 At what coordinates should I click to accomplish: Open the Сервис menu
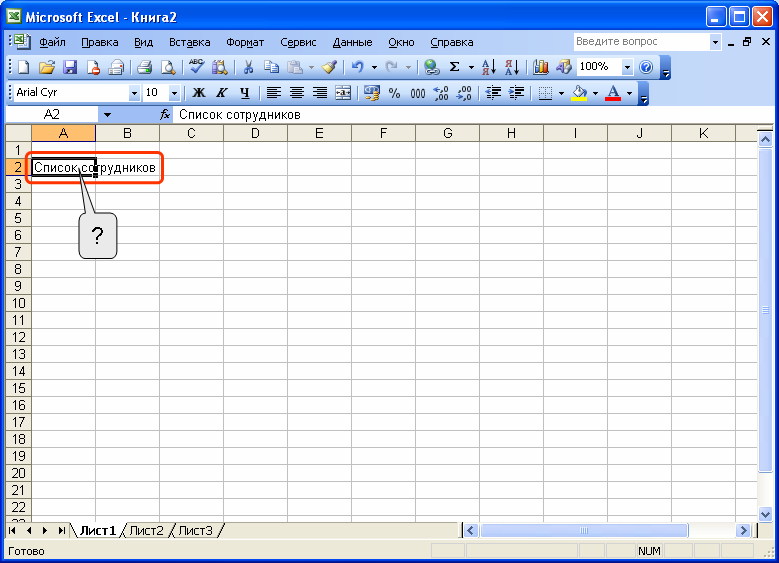point(298,42)
